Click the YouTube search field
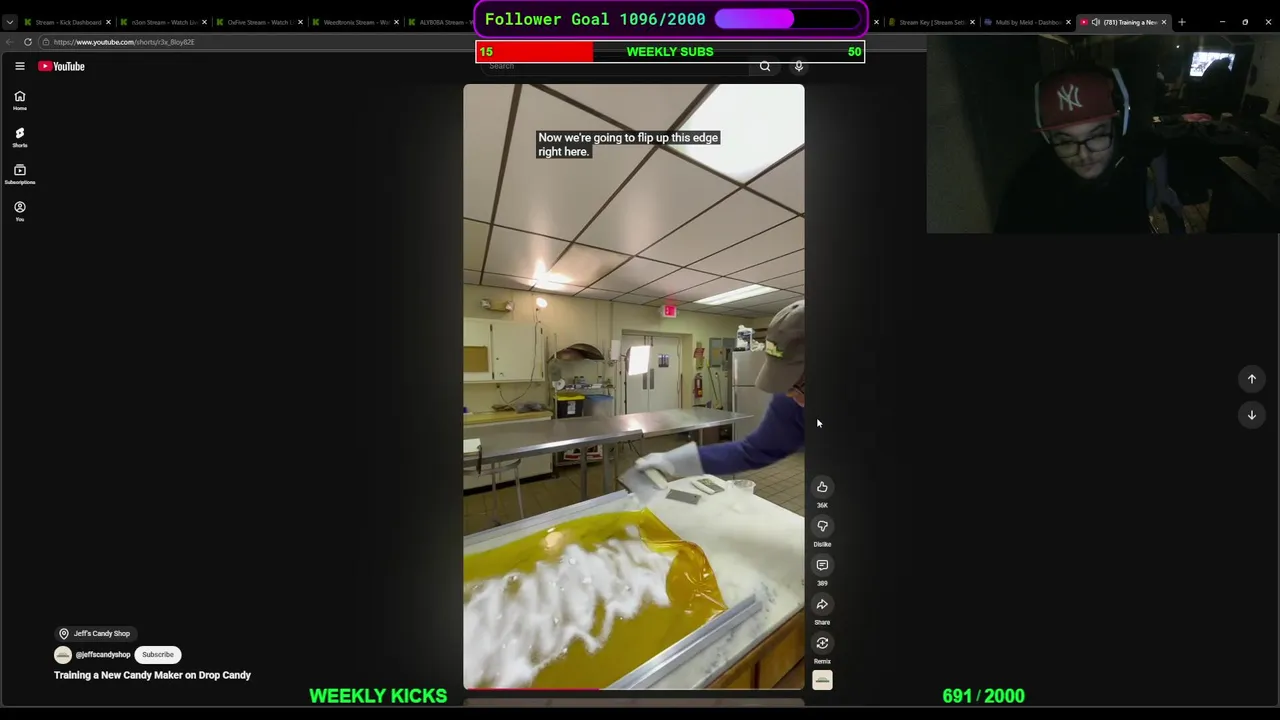 click(x=615, y=66)
